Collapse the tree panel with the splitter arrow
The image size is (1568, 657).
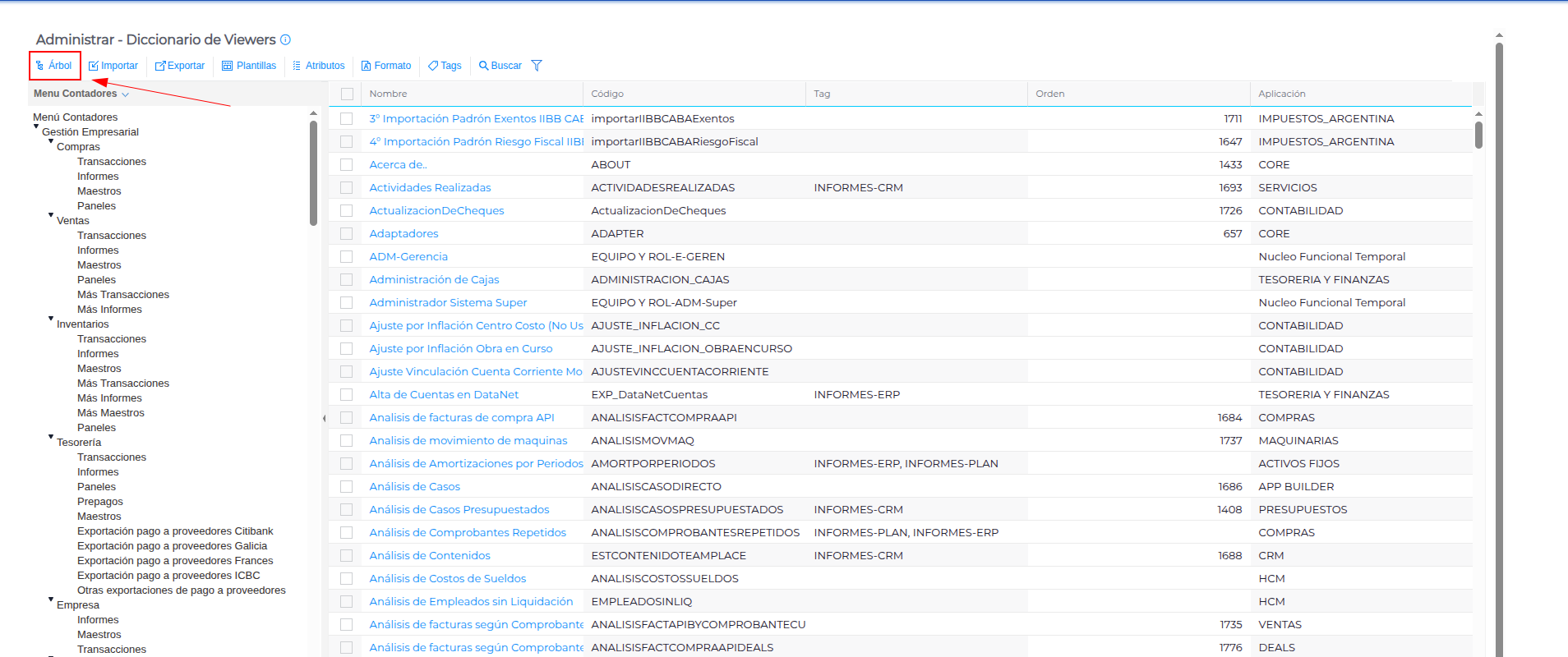tap(324, 419)
